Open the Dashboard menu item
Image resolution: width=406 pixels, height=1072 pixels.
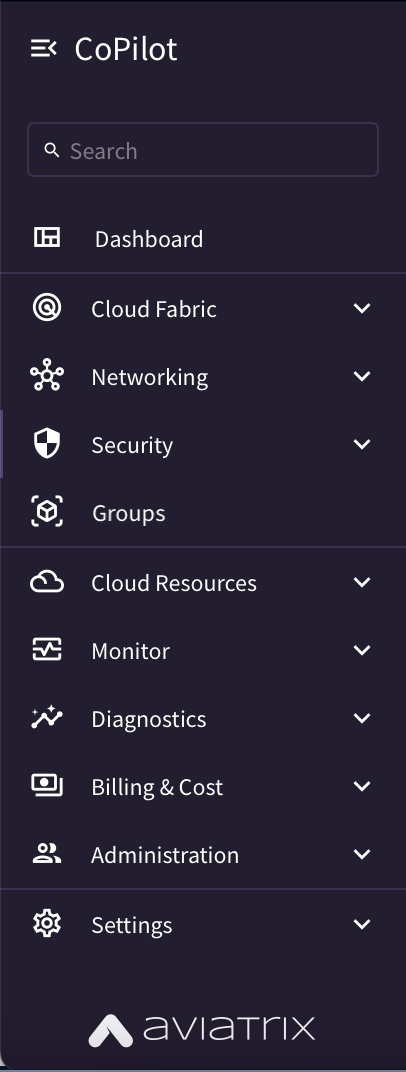203,239
